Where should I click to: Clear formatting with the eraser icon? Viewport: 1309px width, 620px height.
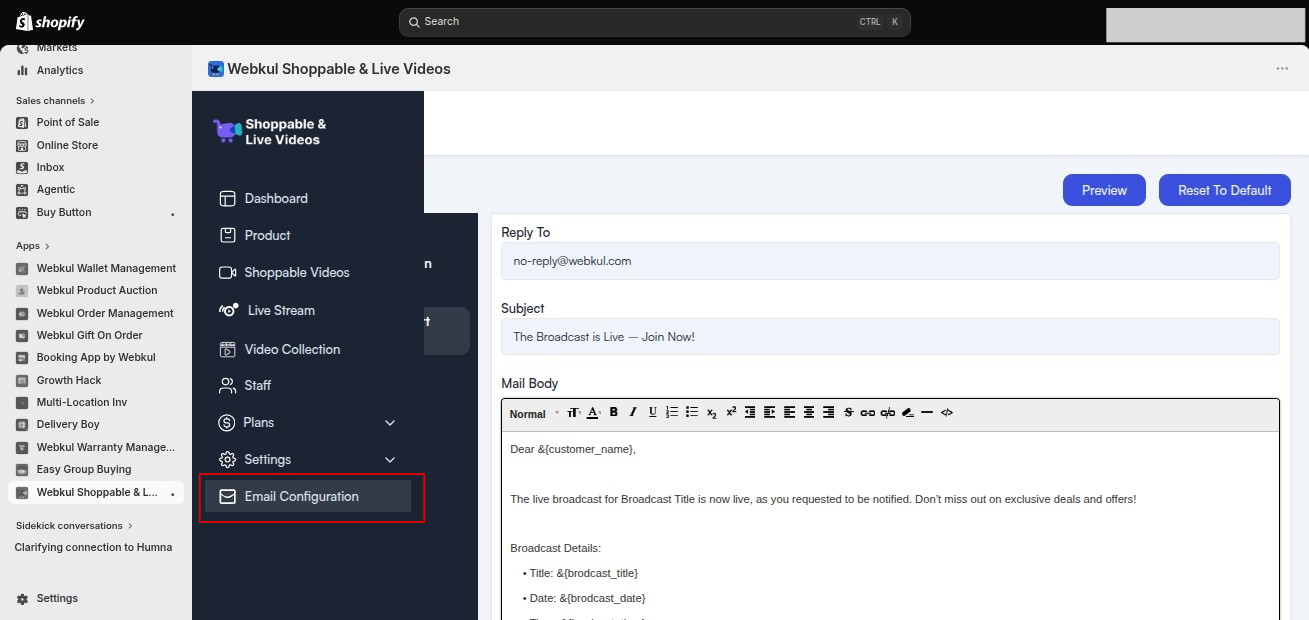[908, 412]
